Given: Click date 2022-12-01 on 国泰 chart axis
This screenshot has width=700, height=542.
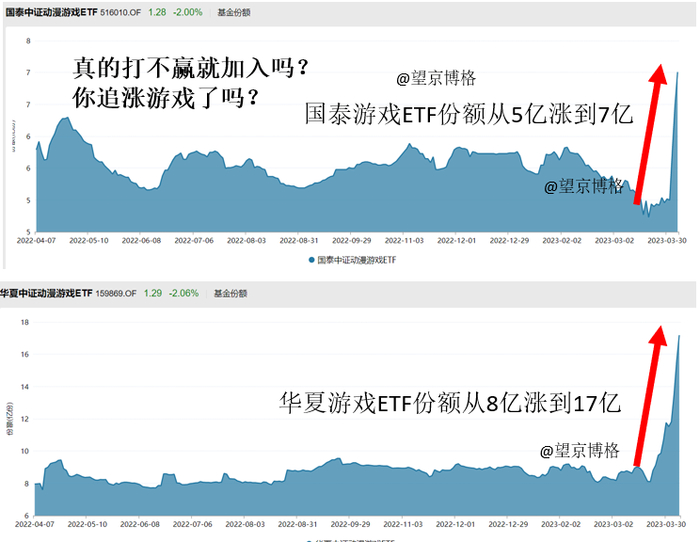Looking at the screenshot, I should 457,241.
